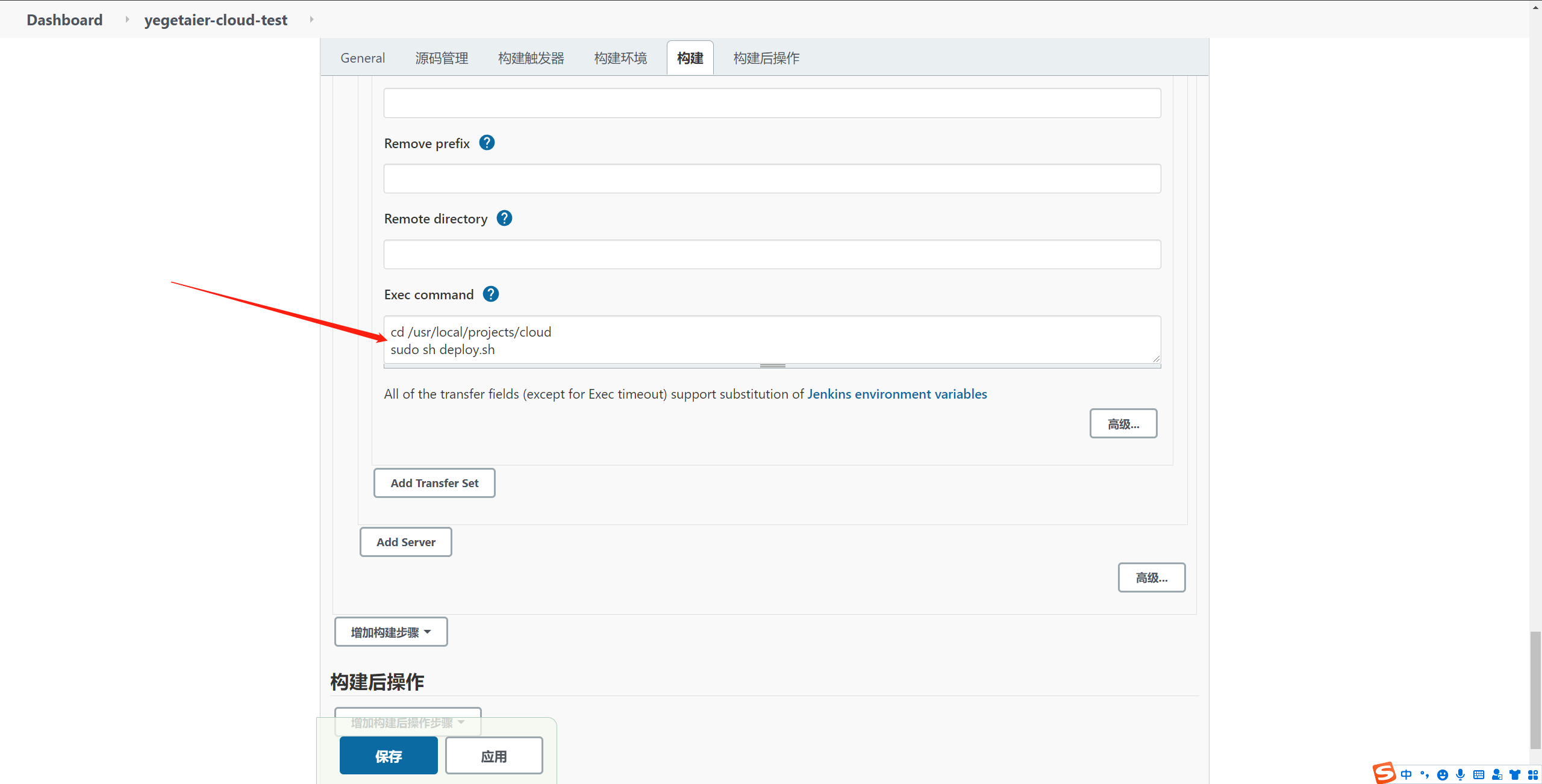Open the Sogou soft keyboard
Image resolution: width=1542 pixels, height=784 pixels.
point(1478,775)
